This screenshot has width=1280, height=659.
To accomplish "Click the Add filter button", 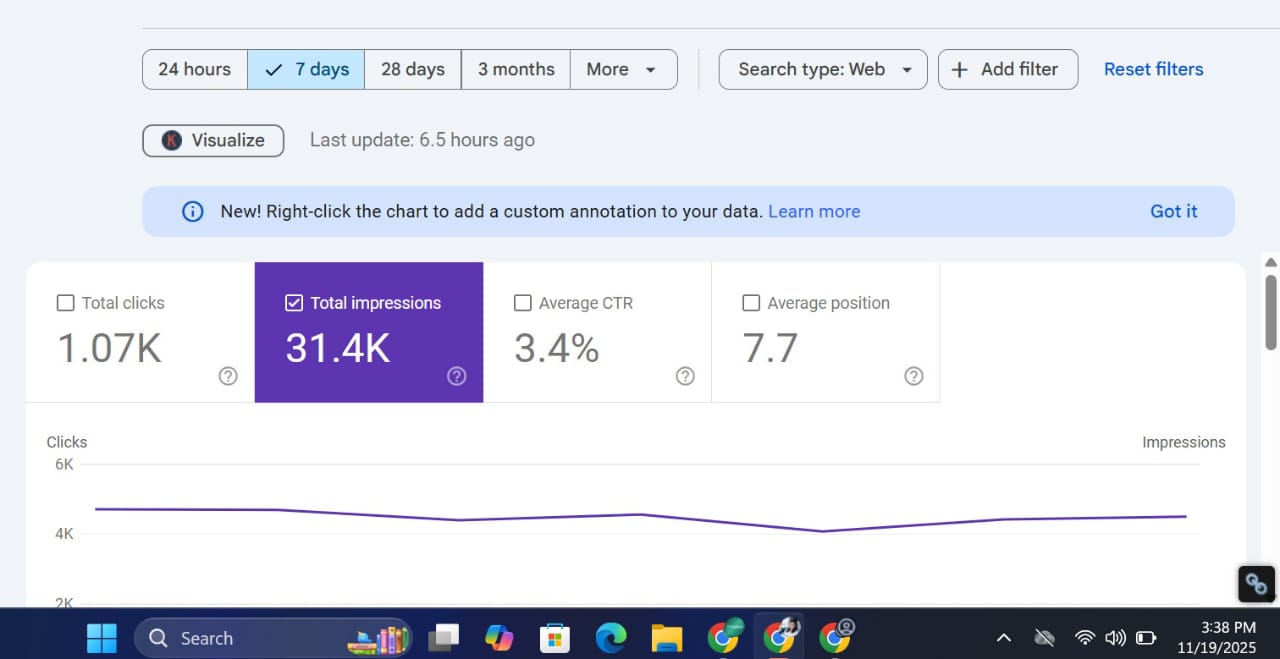I will point(1007,69).
